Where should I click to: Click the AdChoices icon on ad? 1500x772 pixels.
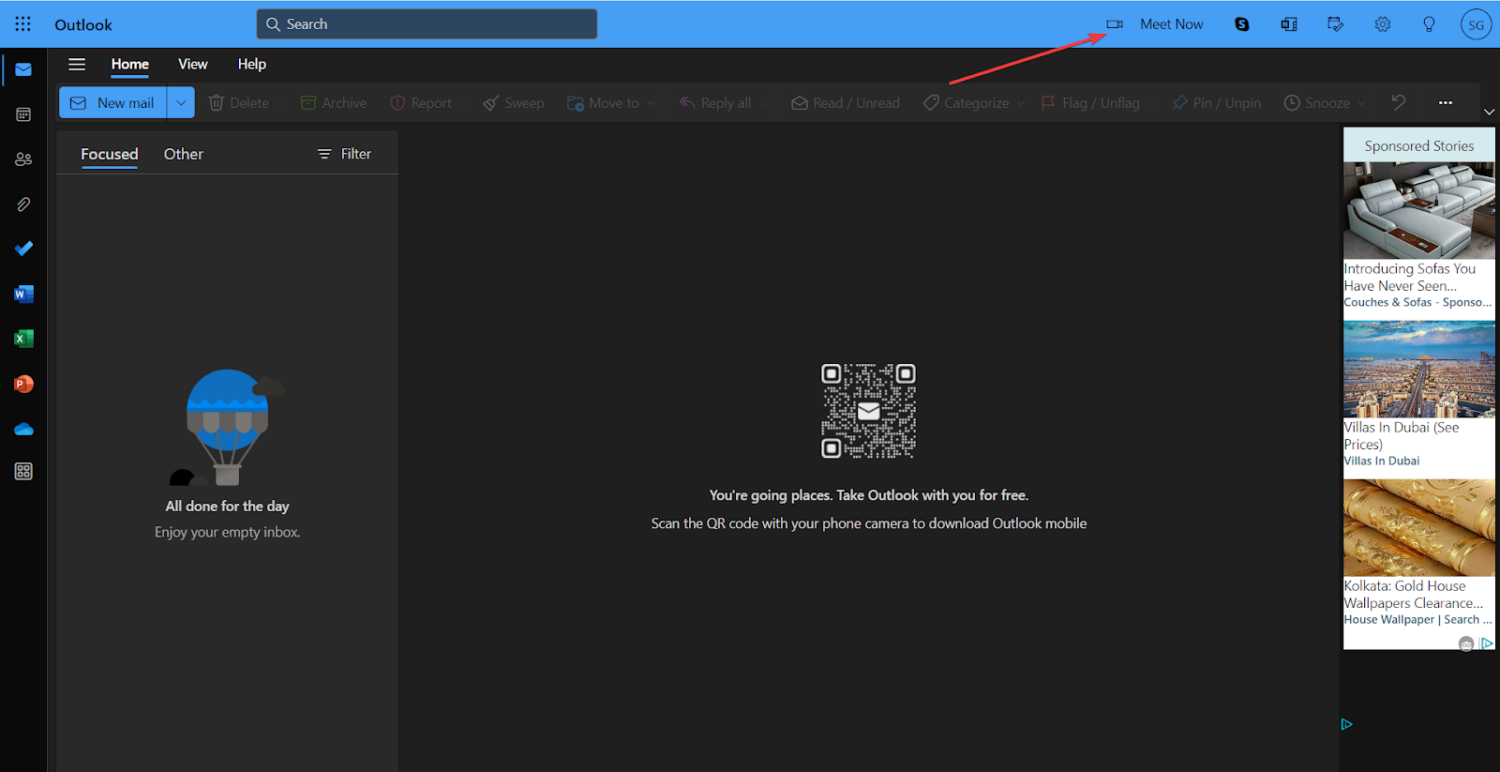(1487, 643)
